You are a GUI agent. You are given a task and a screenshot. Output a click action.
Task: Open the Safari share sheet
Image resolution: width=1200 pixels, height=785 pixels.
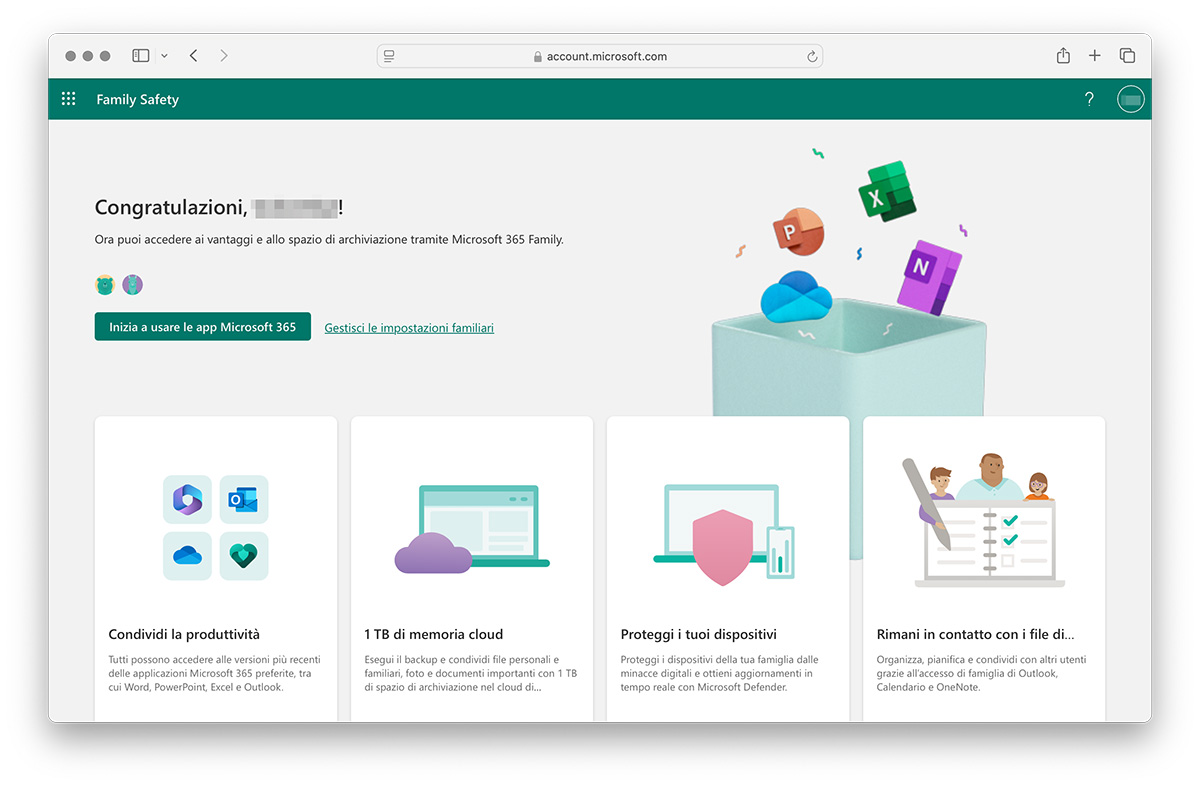[x=1063, y=56]
